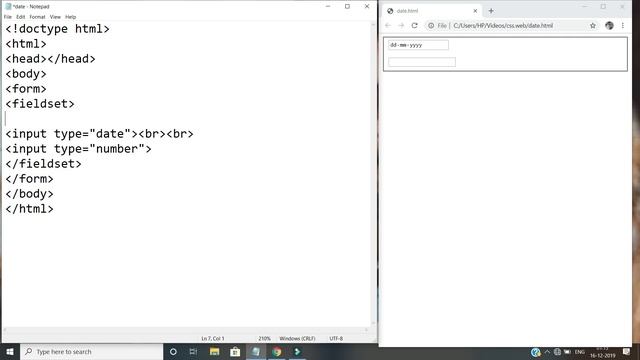
Task: Switch to Notepad taskbar icon
Action: tap(256, 351)
